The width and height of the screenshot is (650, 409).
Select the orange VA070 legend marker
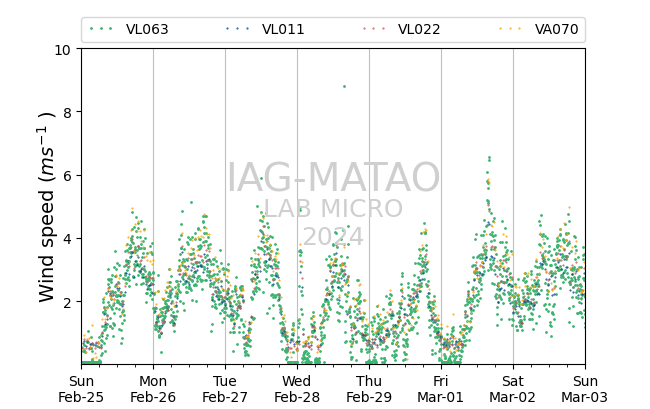[510, 29]
